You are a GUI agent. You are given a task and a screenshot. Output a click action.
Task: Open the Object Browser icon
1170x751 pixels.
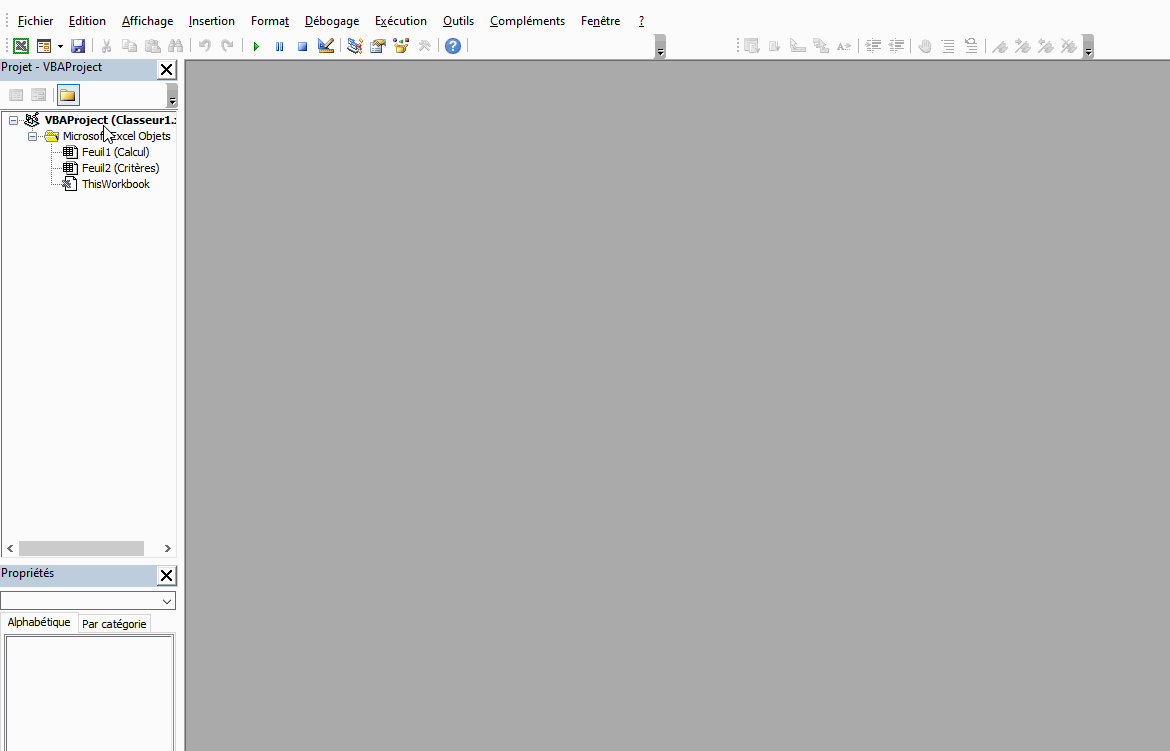click(401, 46)
